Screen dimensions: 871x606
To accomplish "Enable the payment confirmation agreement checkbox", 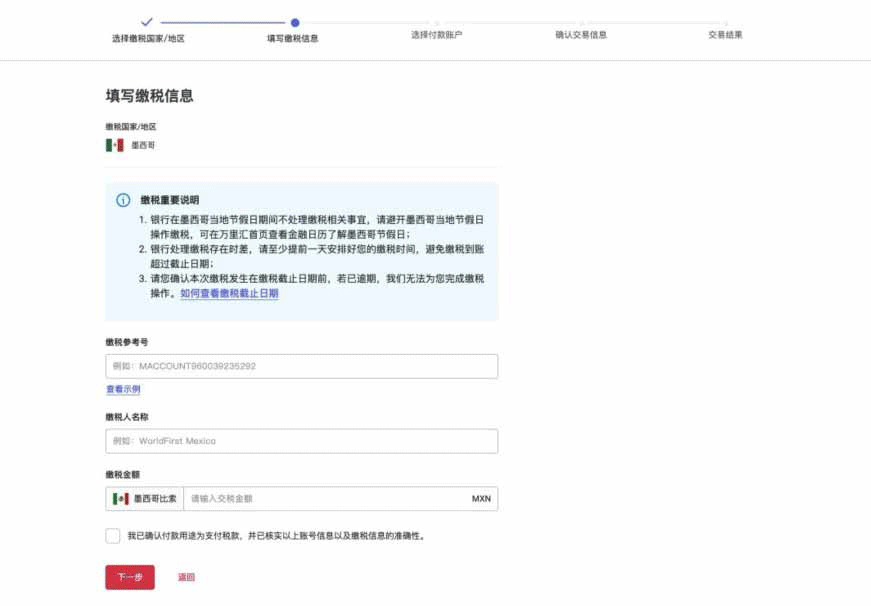I will [114, 537].
